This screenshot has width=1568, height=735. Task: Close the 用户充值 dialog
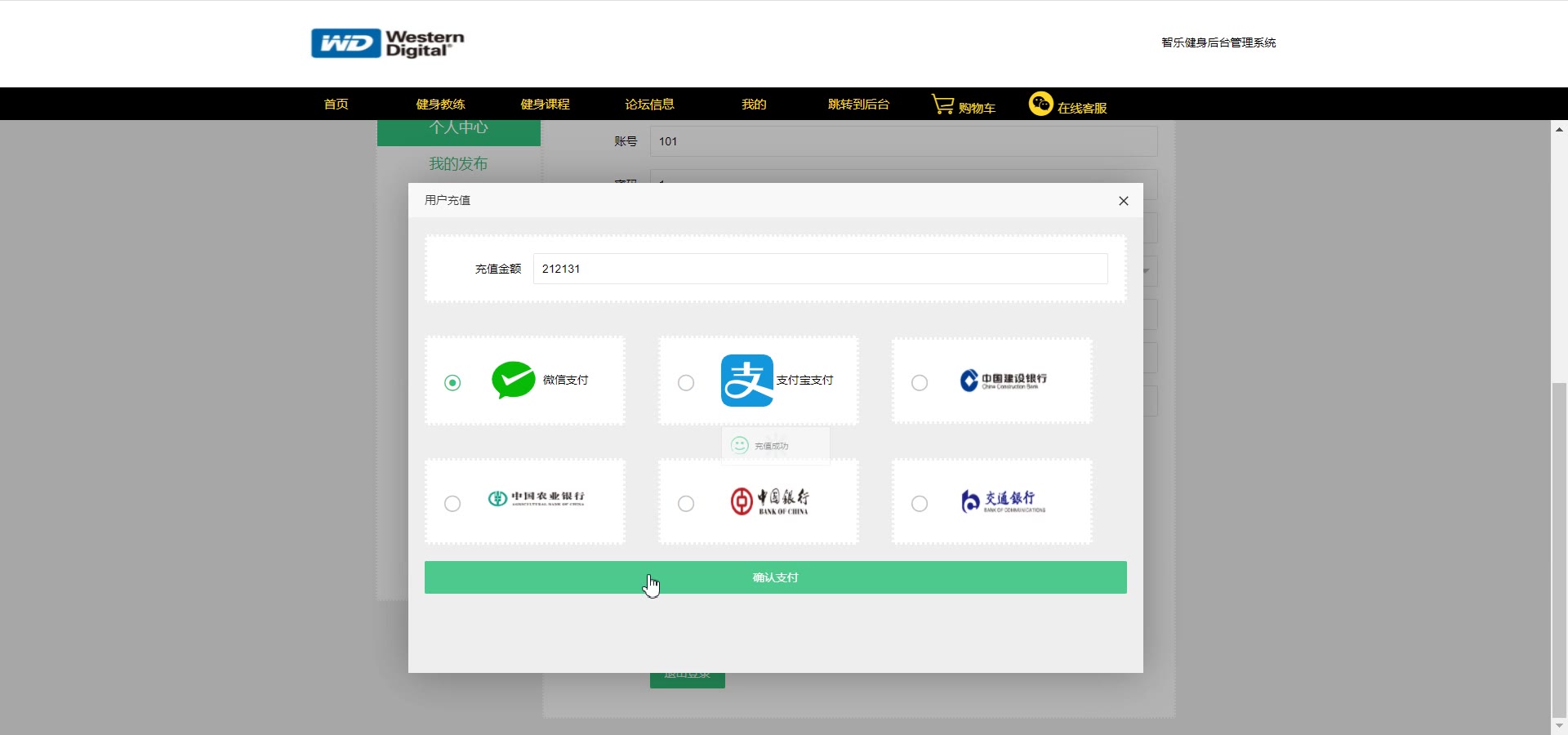click(1124, 201)
